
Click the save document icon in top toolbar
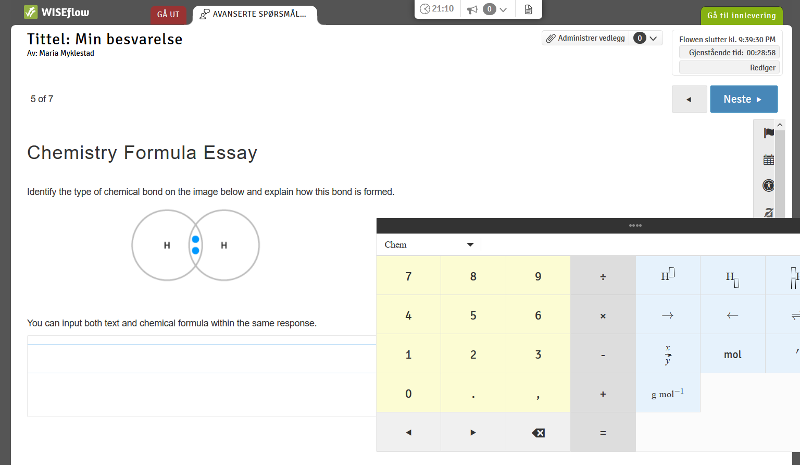528,9
